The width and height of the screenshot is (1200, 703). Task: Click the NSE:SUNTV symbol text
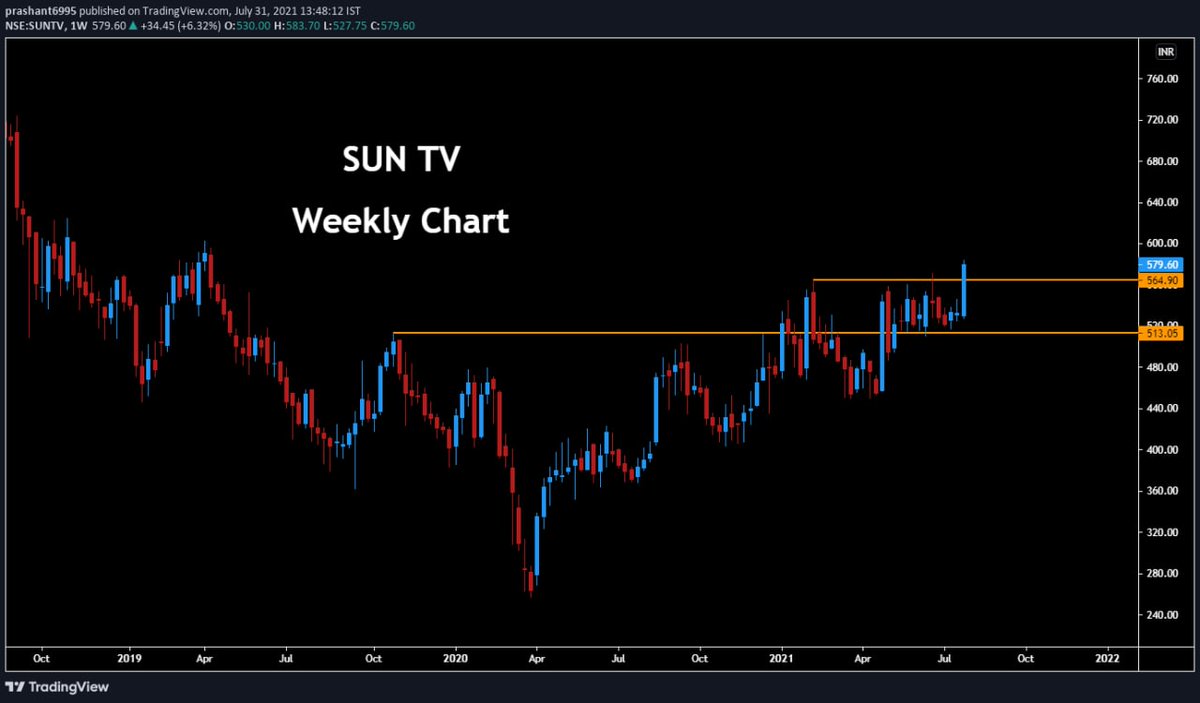click(34, 25)
